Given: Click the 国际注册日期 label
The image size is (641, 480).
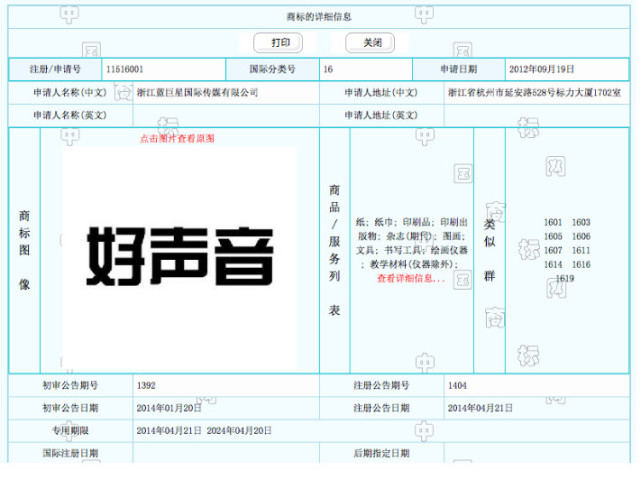Looking at the screenshot, I should tap(70, 453).
